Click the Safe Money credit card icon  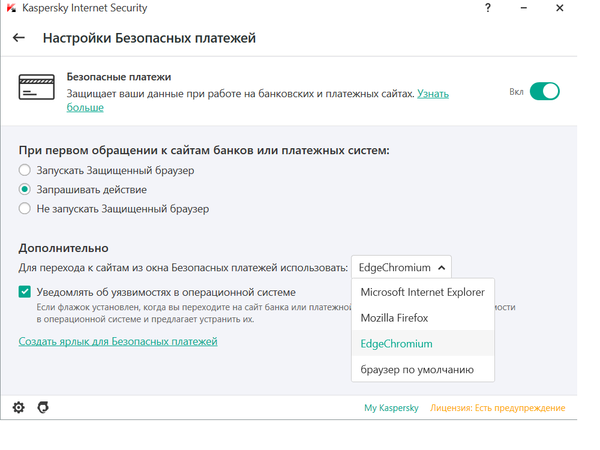point(37,86)
